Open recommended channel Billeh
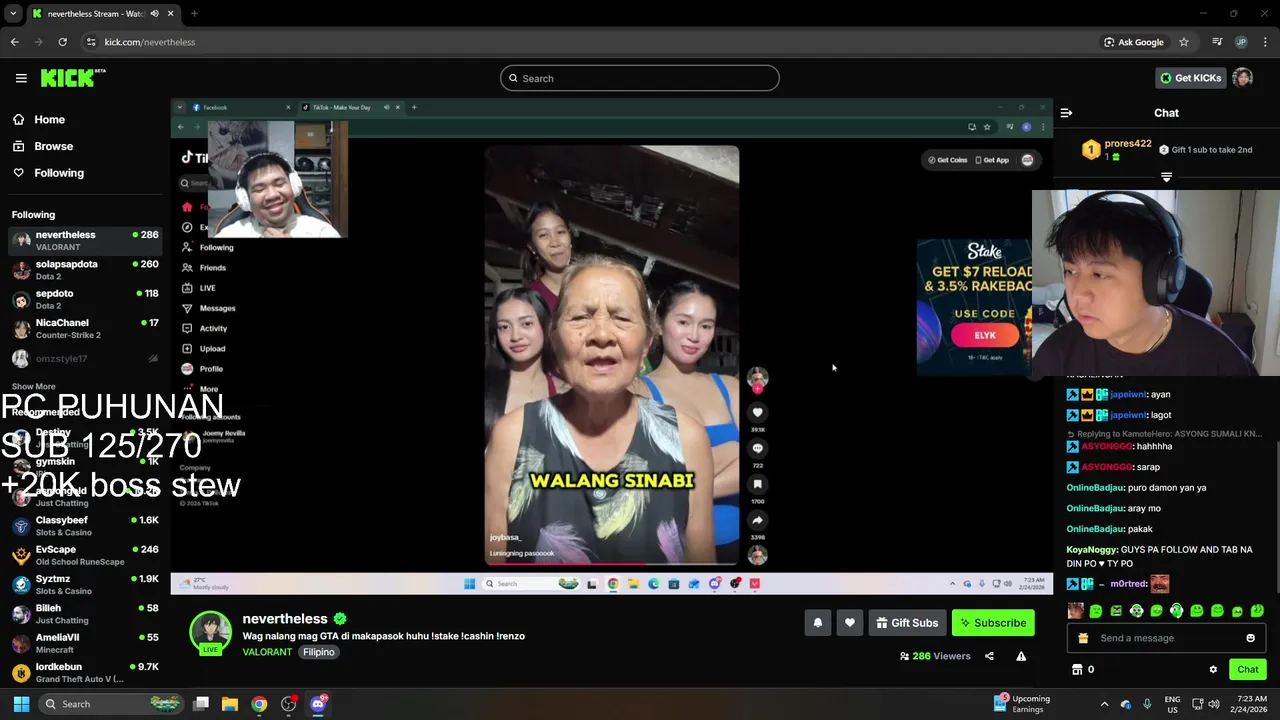The image size is (1280, 720). tap(85, 614)
